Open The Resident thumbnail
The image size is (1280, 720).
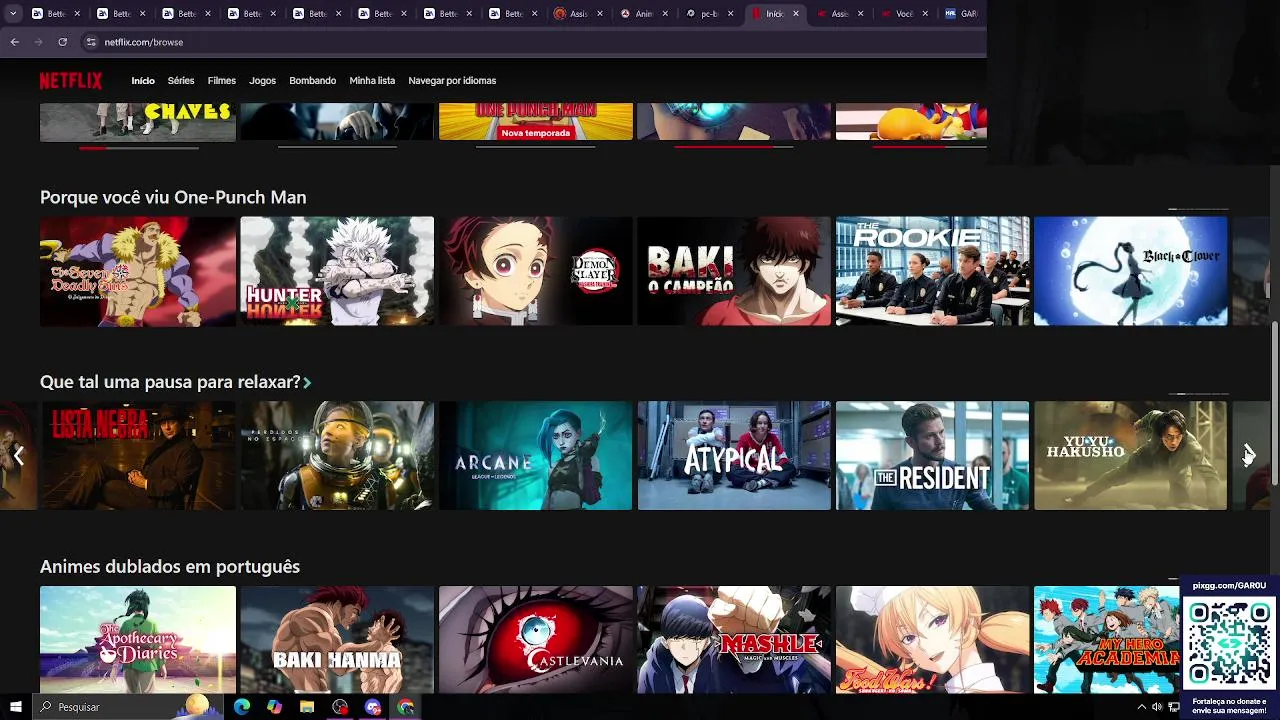click(x=932, y=455)
